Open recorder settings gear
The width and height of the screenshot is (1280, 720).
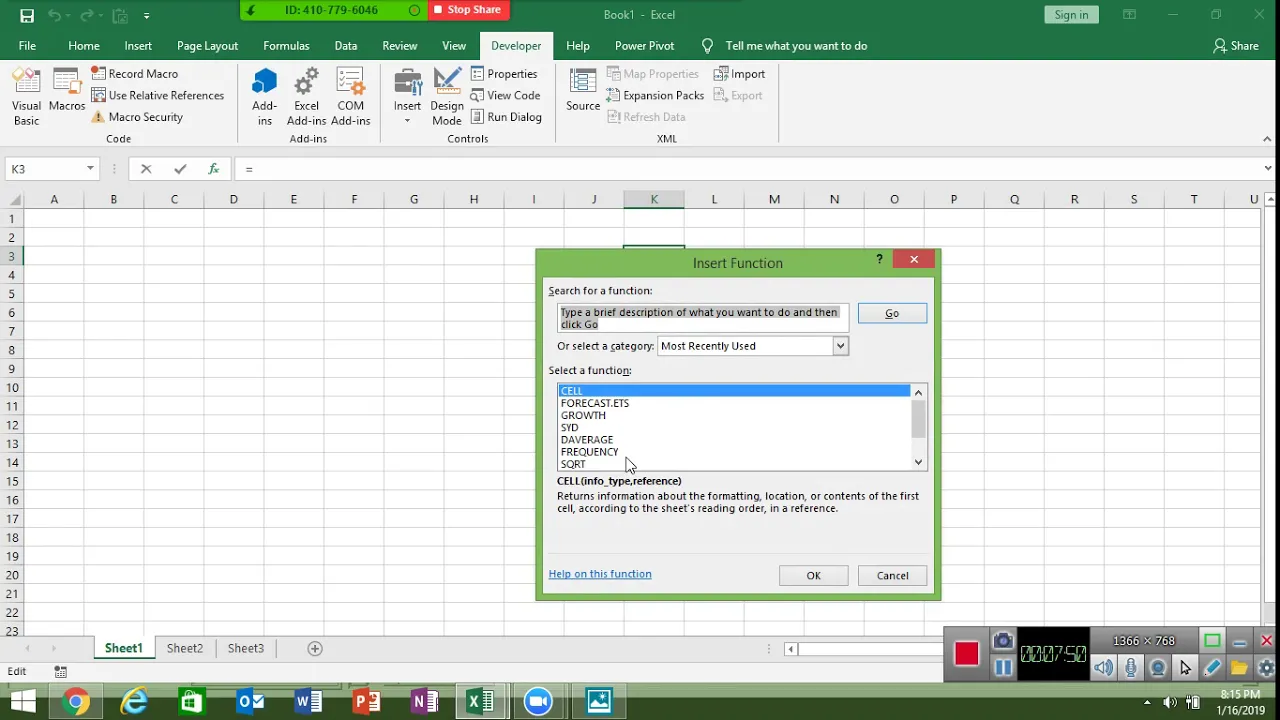point(1266,667)
